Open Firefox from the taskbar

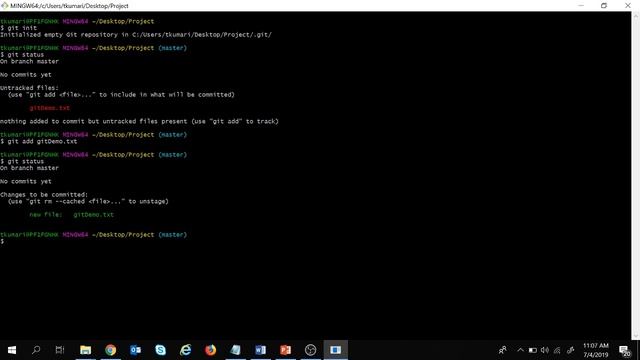point(211,350)
